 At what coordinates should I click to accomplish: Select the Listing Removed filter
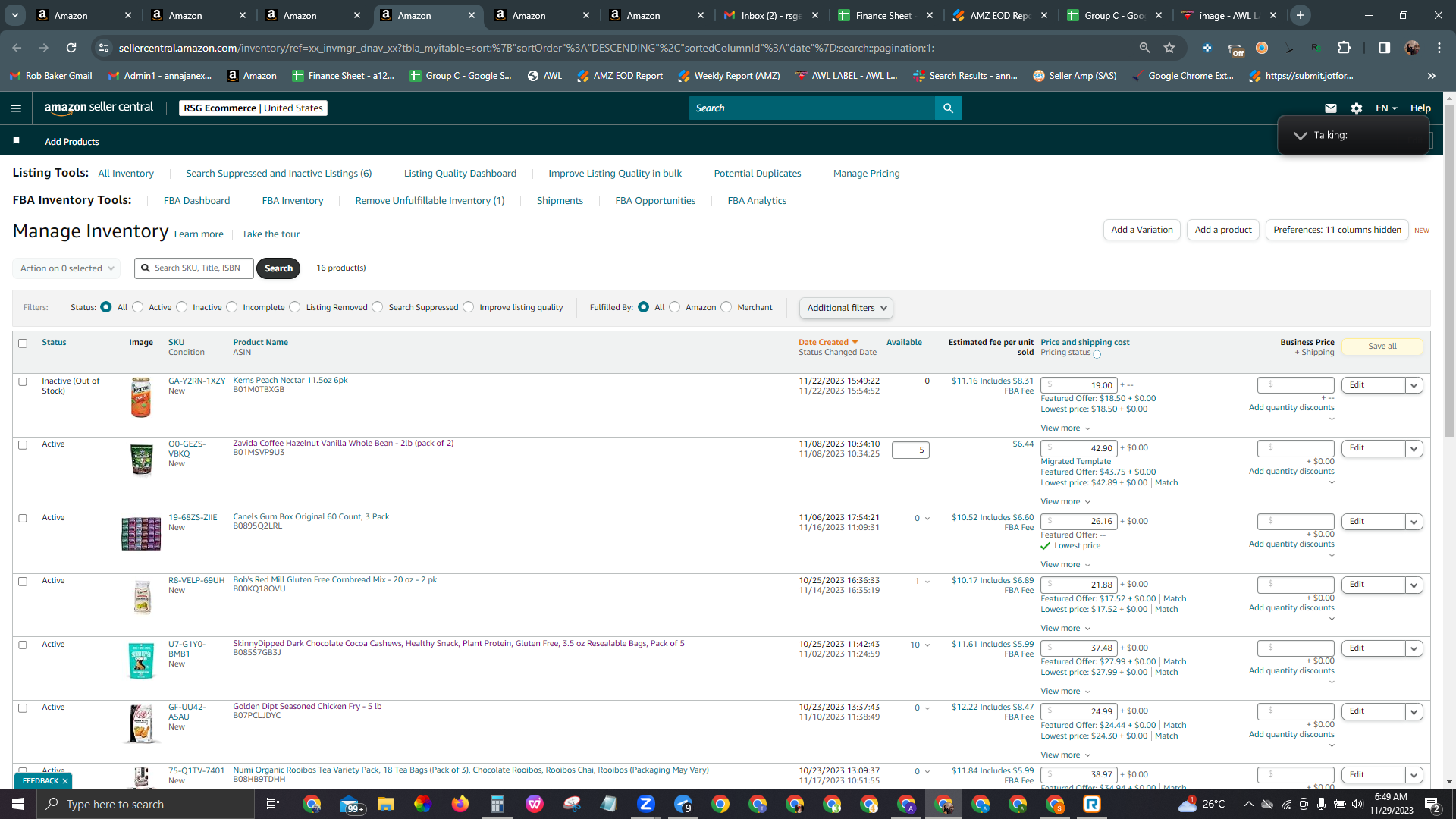pyautogui.click(x=295, y=307)
